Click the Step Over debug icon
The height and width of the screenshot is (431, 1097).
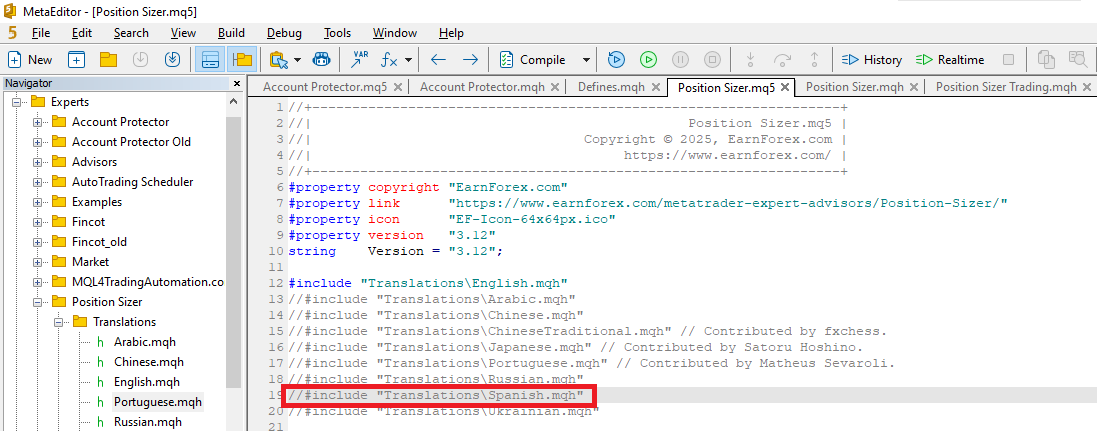tap(782, 59)
